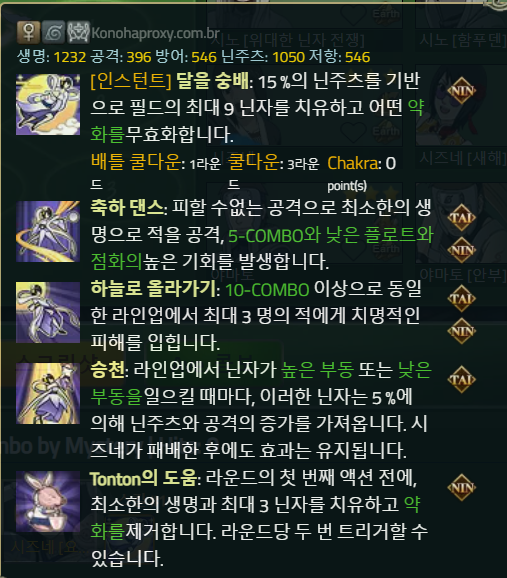Click the crown rank icon beside Konohaproxy
Screen dimensions: 507x578
pos(78,32)
